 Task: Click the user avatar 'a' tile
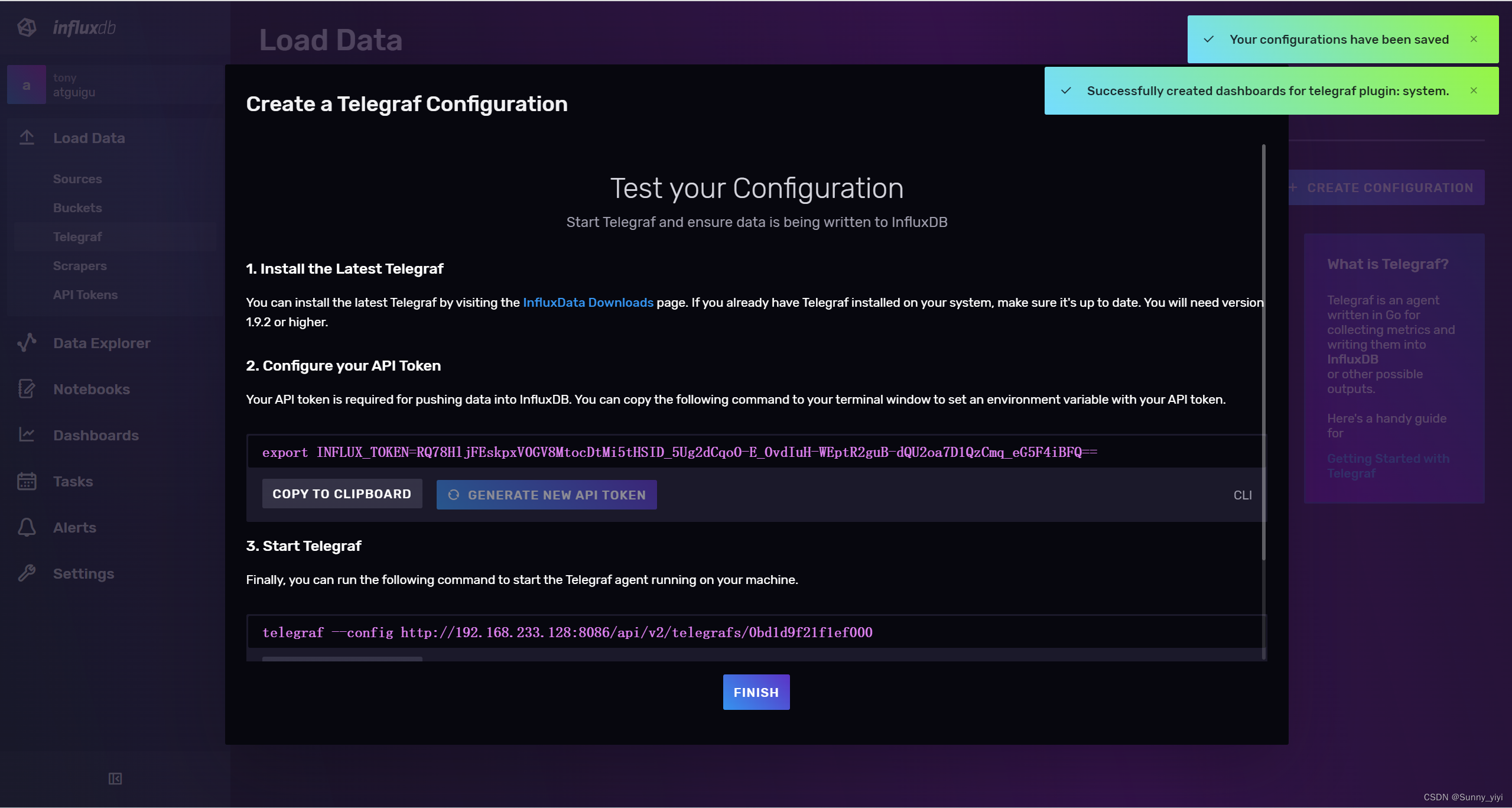pos(27,85)
